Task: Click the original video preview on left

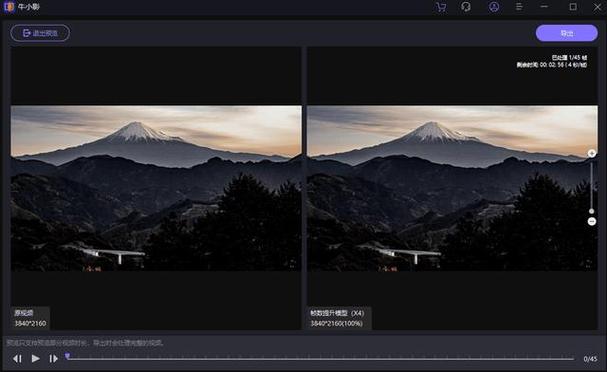Action: point(156,188)
